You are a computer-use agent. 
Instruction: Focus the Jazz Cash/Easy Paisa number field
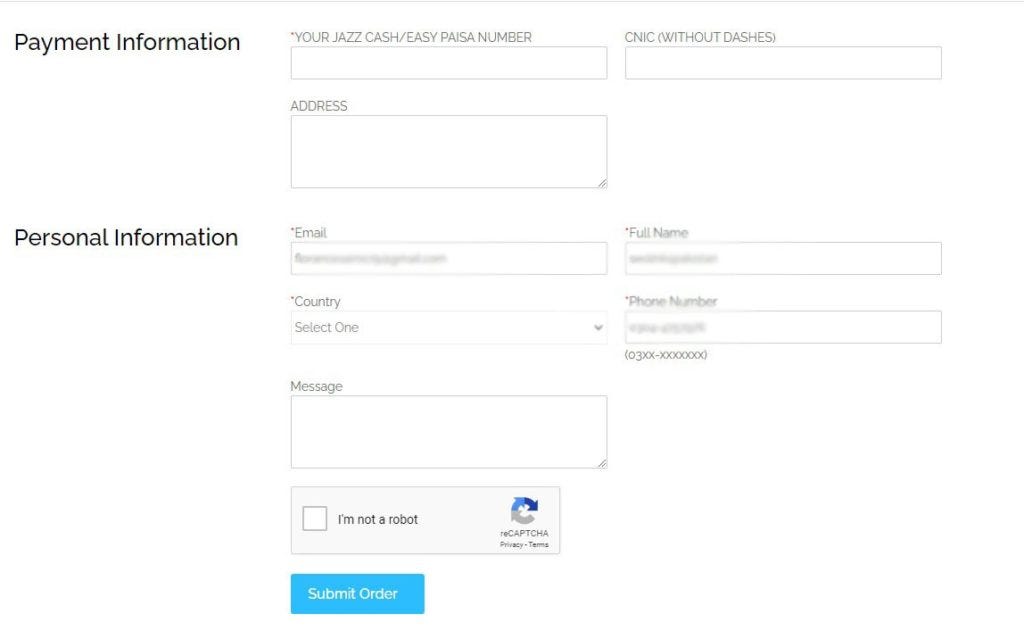tap(449, 63)
